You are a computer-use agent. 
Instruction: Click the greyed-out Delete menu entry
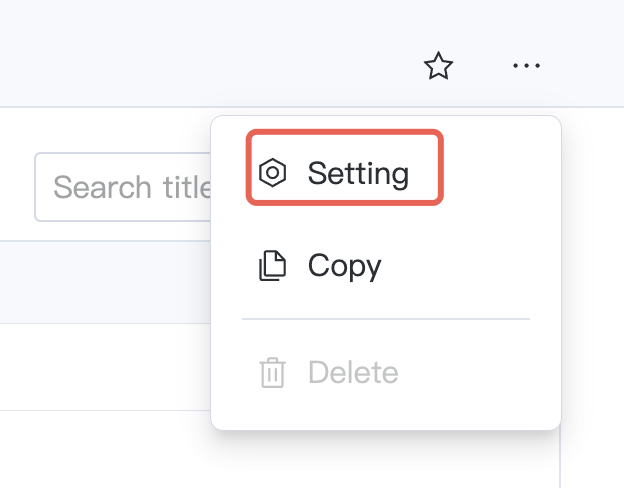click(352, 373)
